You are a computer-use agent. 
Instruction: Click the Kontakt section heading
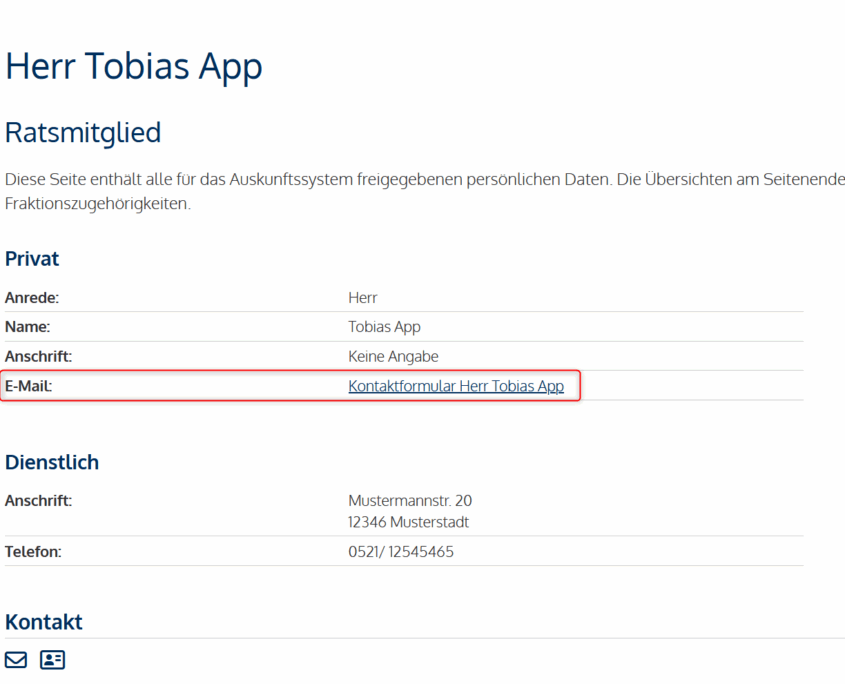click(44, 622)
